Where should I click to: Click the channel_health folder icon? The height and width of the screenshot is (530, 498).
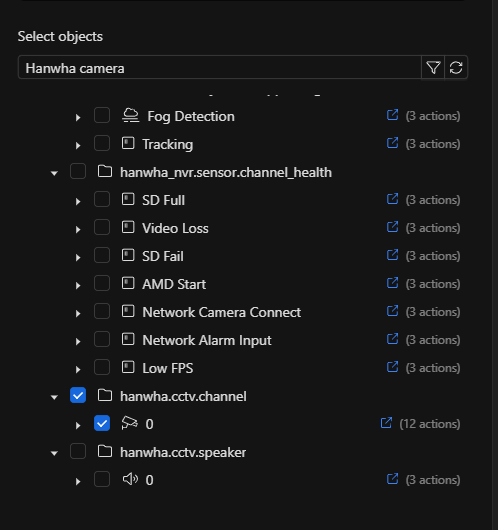click(x=105, y=171)
